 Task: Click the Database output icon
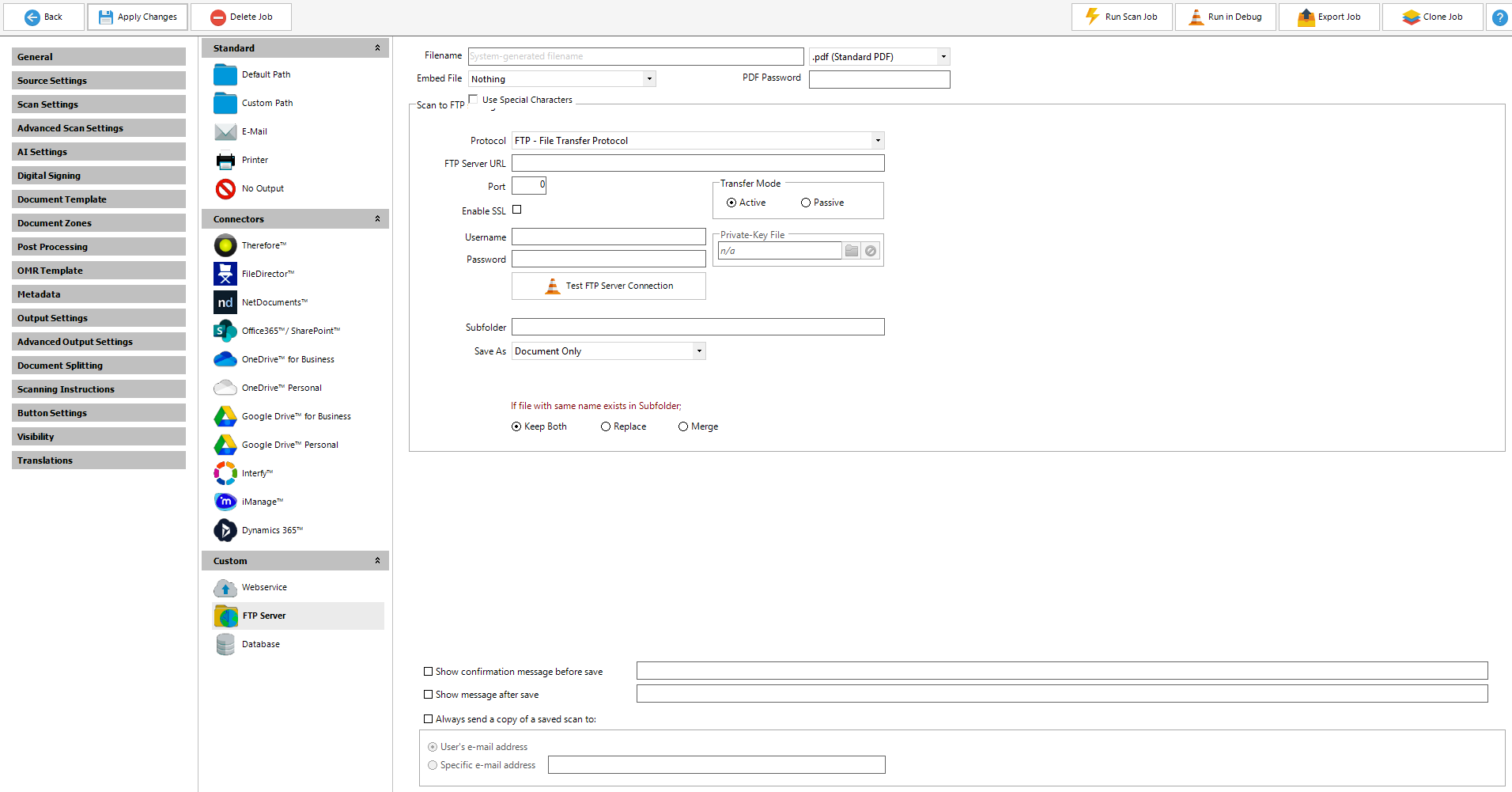click(225, 644)
